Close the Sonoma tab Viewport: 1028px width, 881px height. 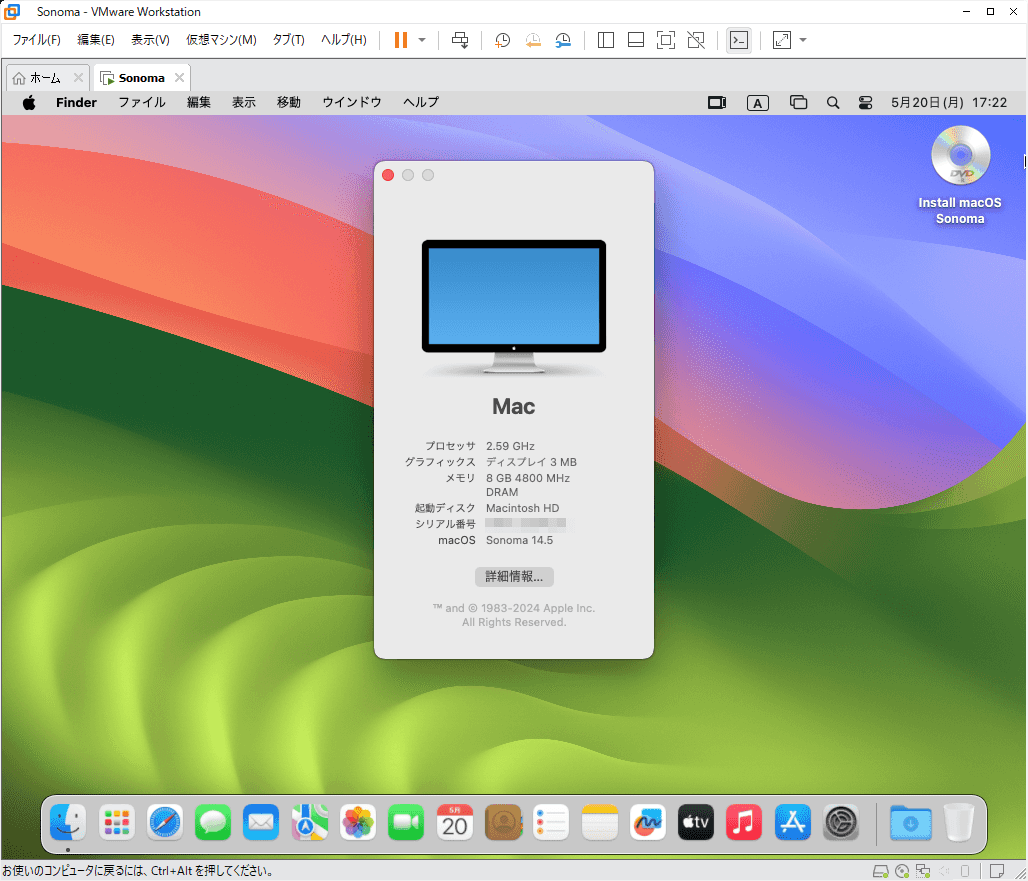(179, 77)
